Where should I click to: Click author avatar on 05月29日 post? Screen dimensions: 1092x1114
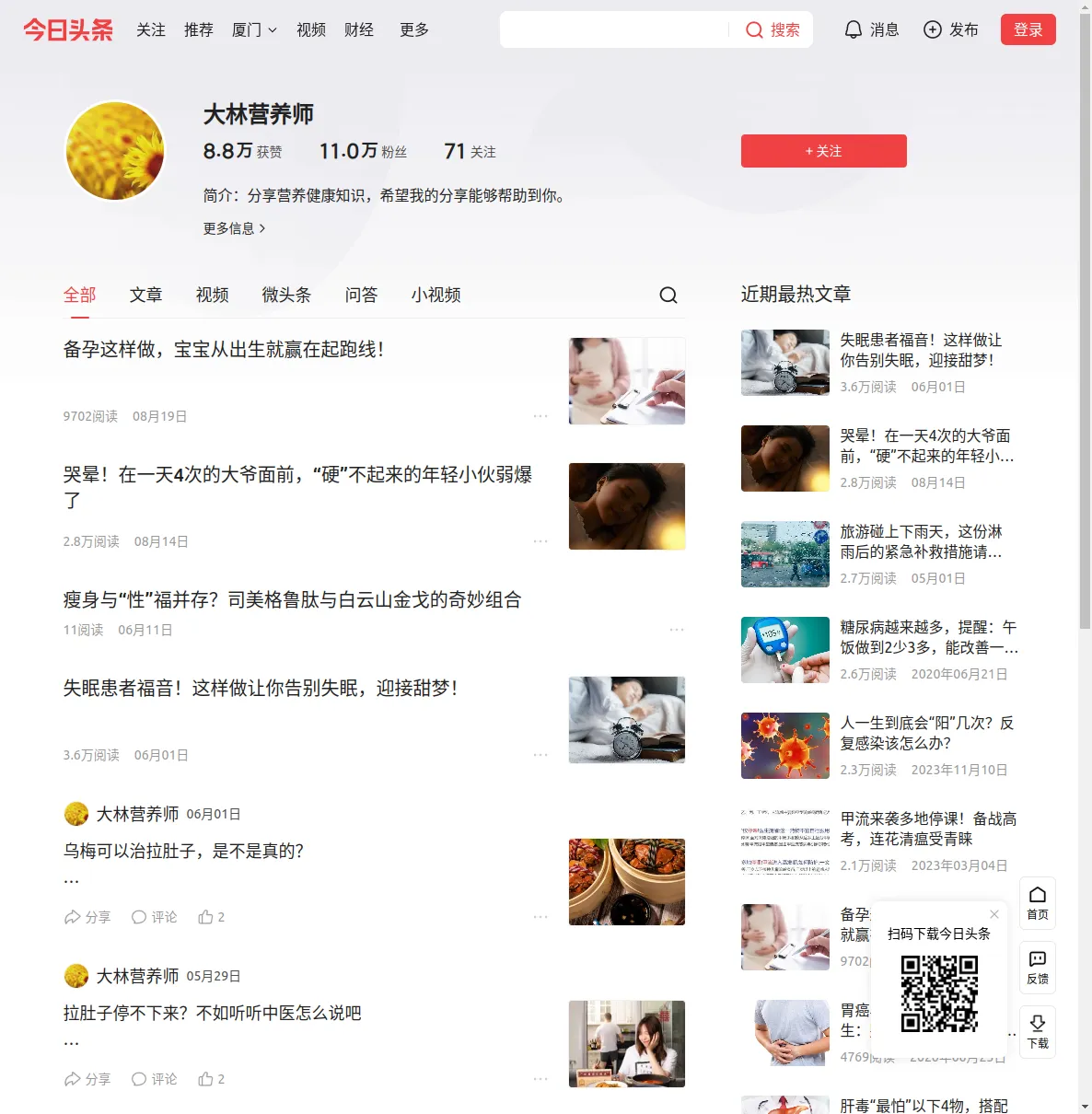tap(76, 976)
